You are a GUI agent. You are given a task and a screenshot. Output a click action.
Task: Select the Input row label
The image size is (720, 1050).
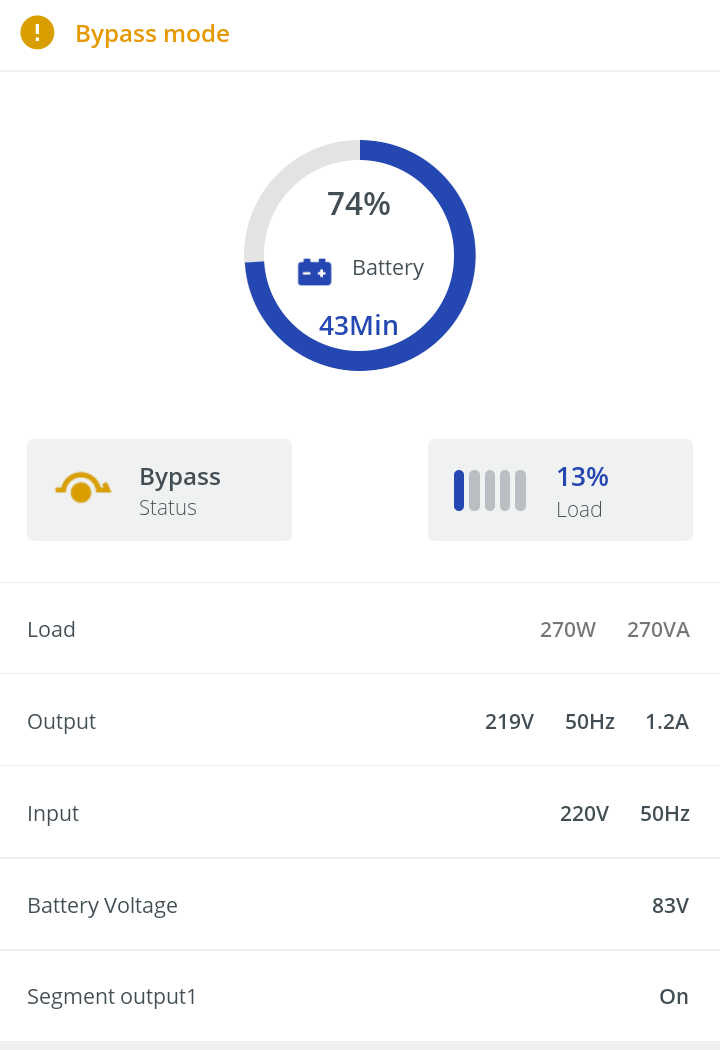click(53, 813)
